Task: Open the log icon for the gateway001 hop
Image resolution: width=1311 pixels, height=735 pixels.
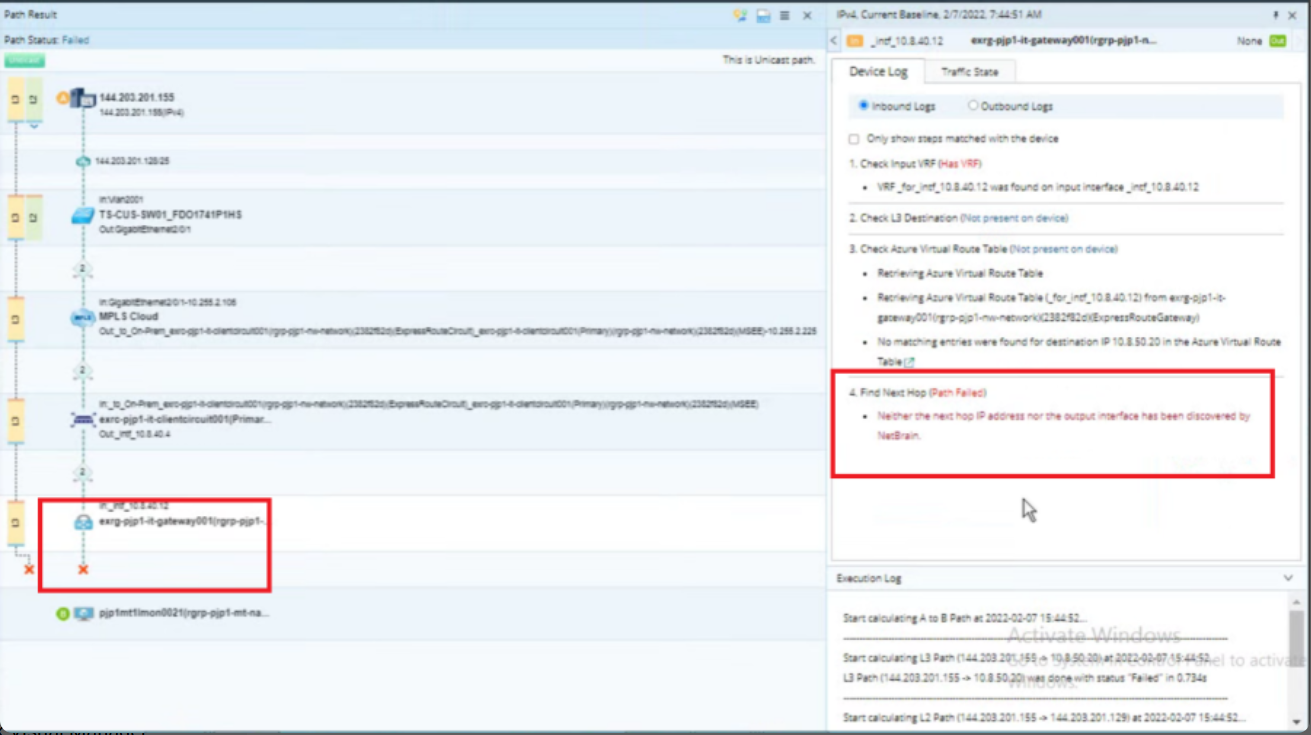Action: tap(15, 522)
